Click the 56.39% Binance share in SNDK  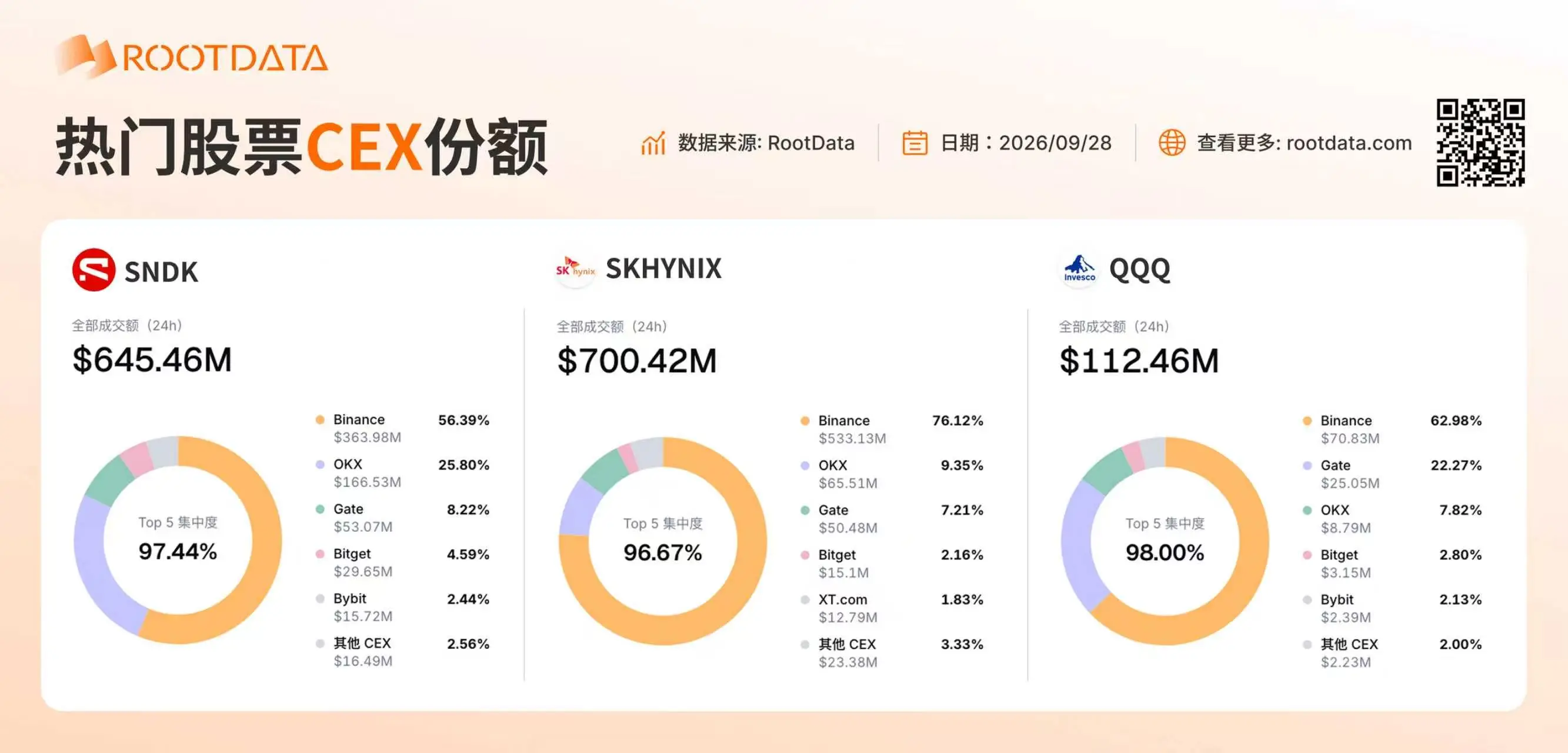pyautogui.click(x=464, y=420)
